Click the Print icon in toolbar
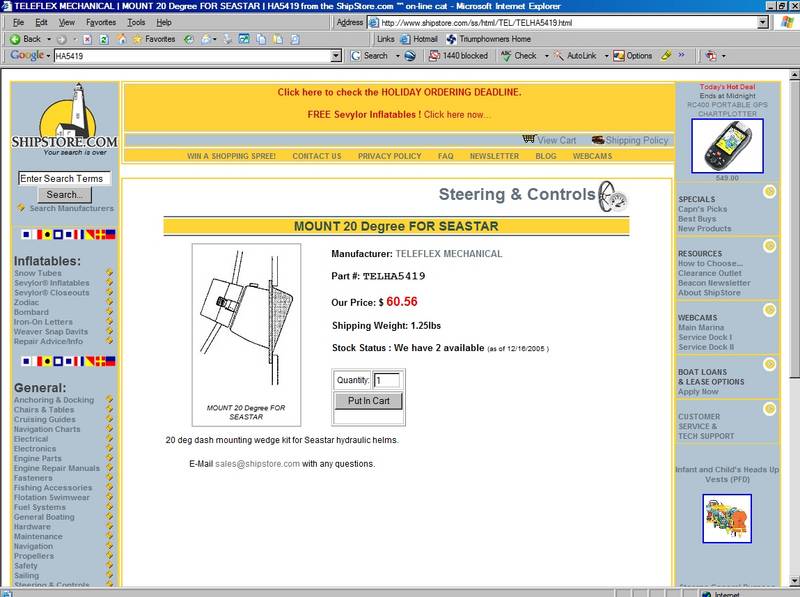This screenshot has height=597, width=800. (x=228, y=39)
